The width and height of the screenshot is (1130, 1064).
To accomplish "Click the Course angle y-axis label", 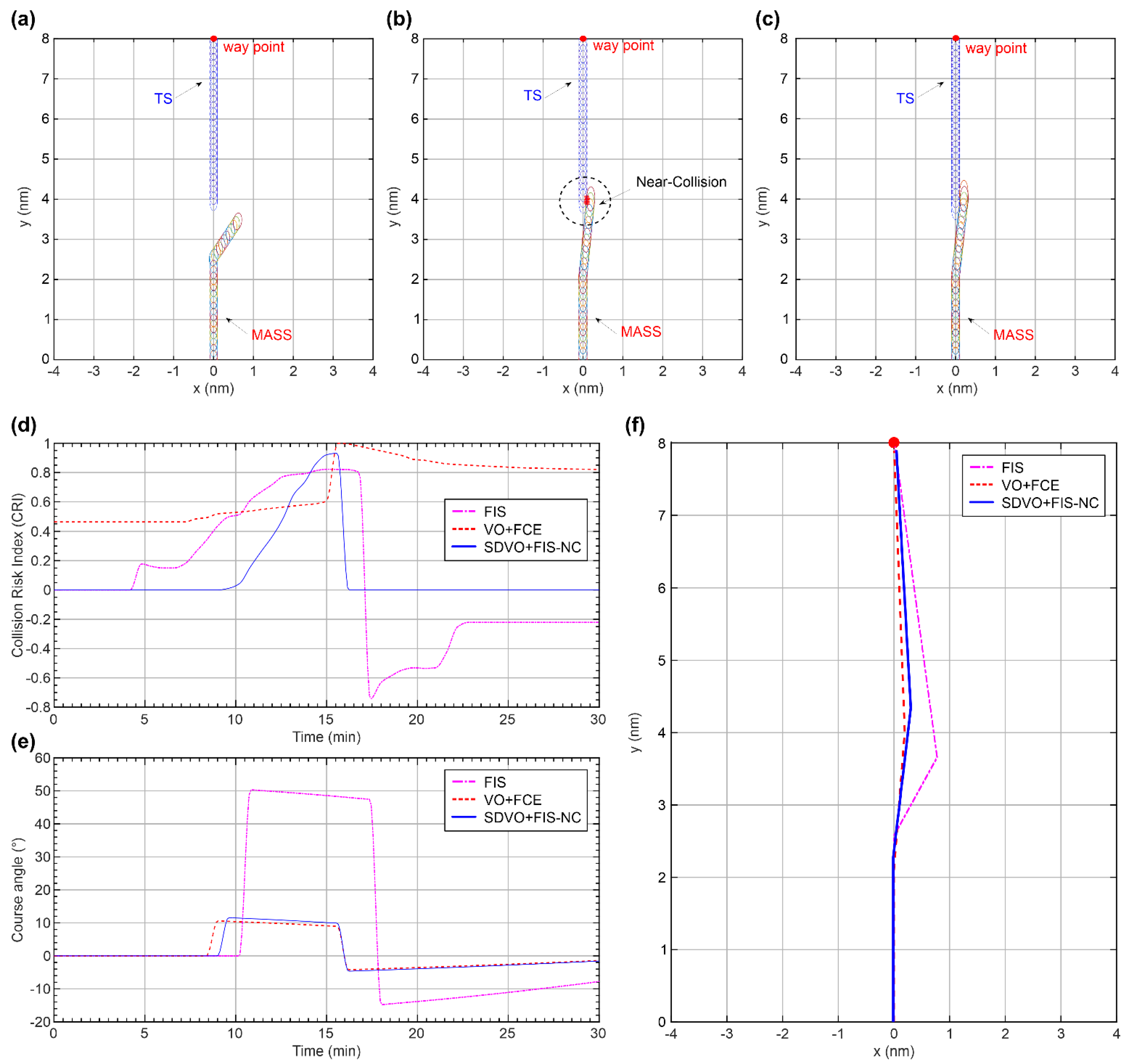I will coord(18,890).
